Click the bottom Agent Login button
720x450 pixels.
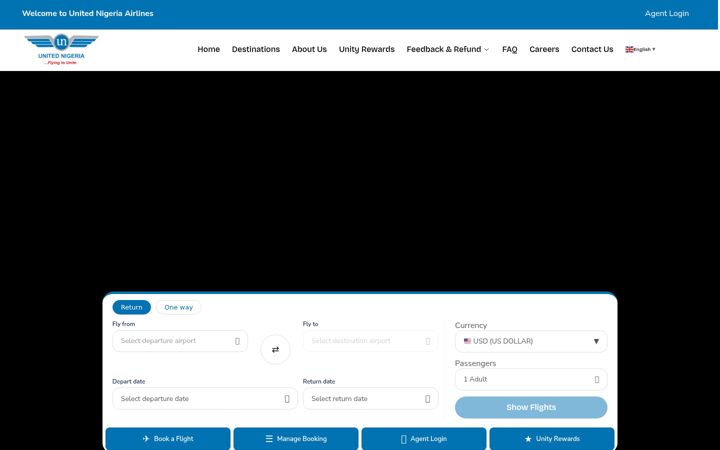(x=424, y=439)
